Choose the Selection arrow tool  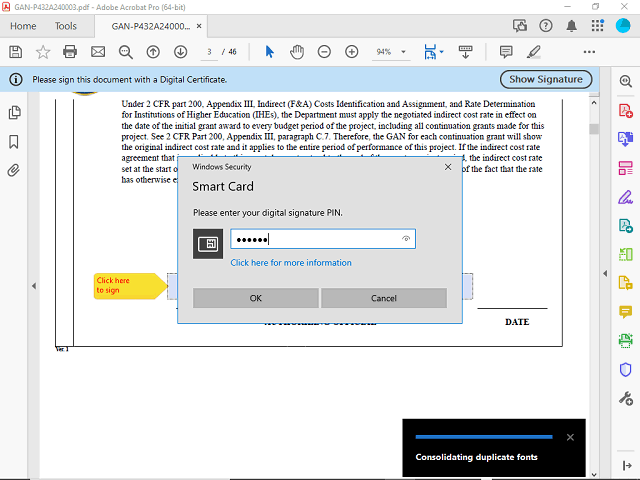point(269,52)
